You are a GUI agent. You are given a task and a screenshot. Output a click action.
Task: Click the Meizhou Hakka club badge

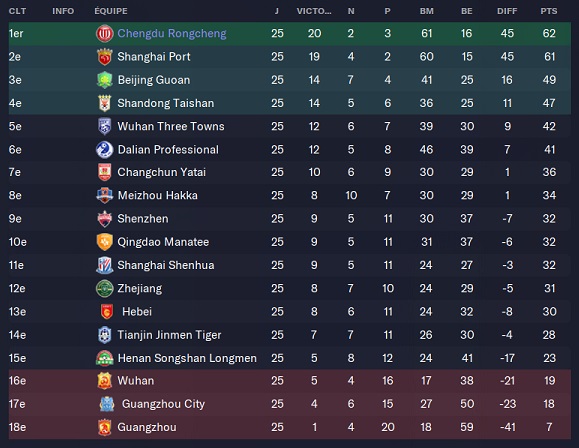click(x=105, y=195)
